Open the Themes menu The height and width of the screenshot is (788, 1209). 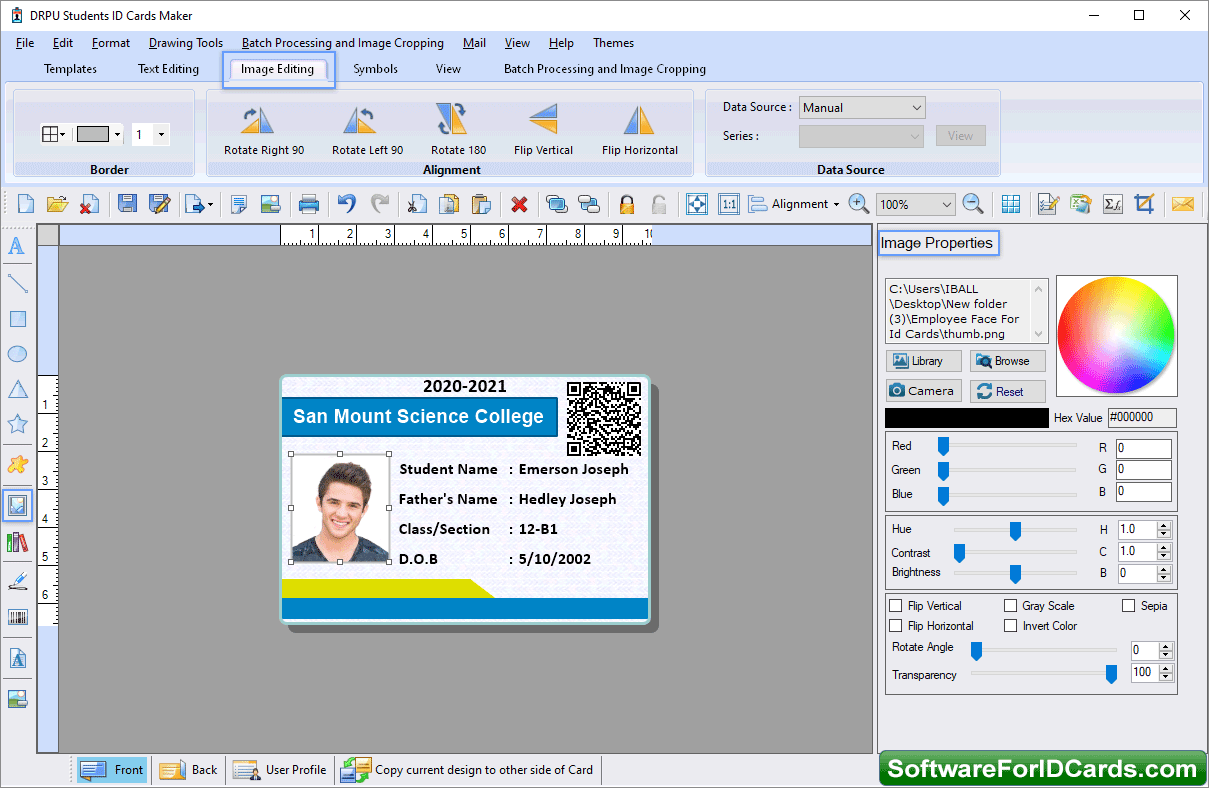tap(613, 43)
